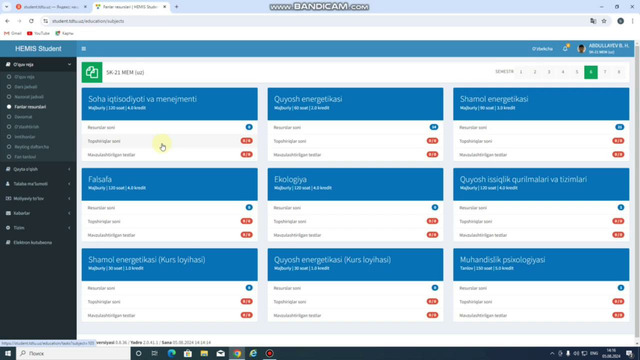The height and width of the screenshot is (360, 640).
Task: Select the Nazorat jadvali menu item
Action: click(x=29, y=97)
